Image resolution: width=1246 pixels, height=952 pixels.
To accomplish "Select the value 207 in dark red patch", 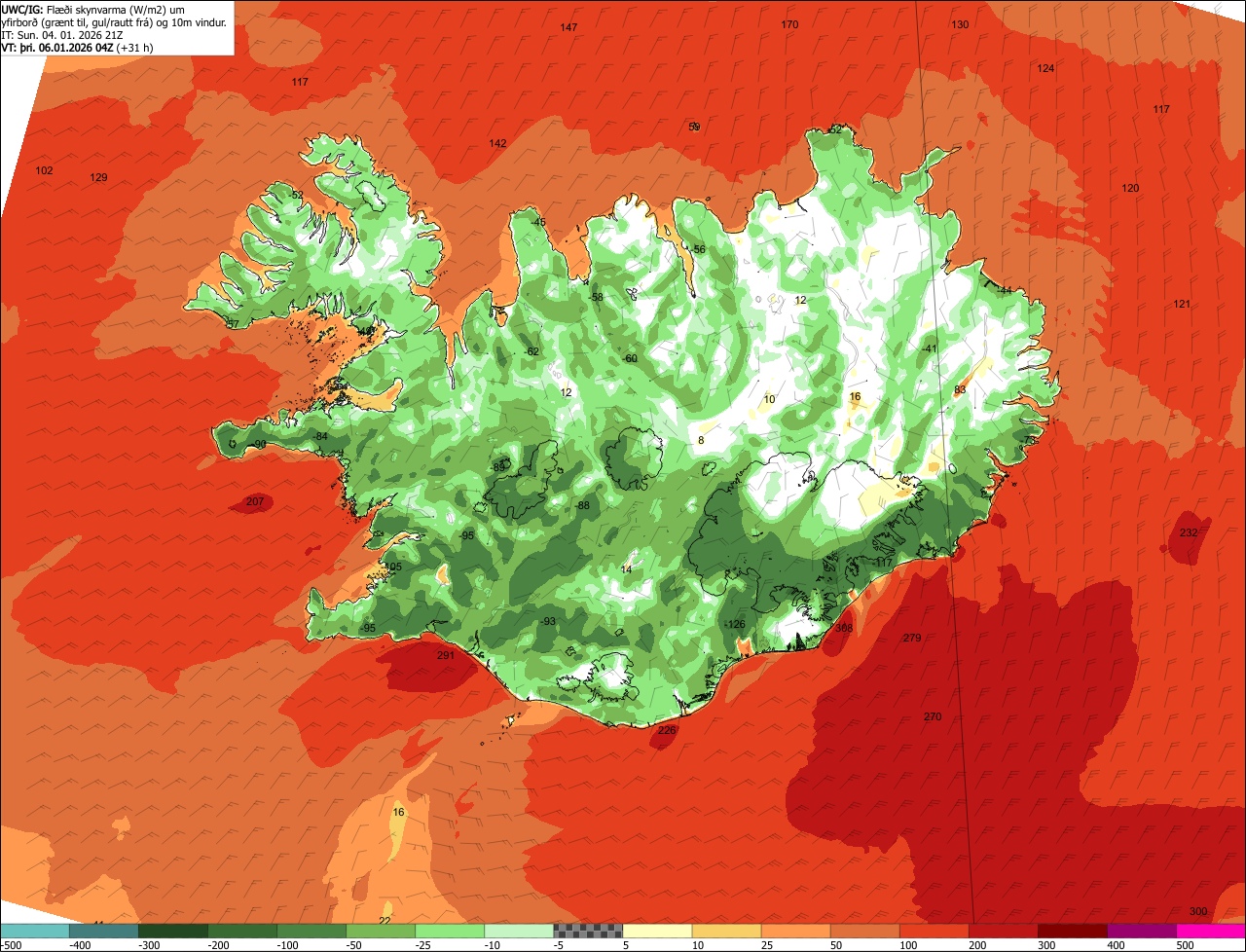I will (254, 501).
